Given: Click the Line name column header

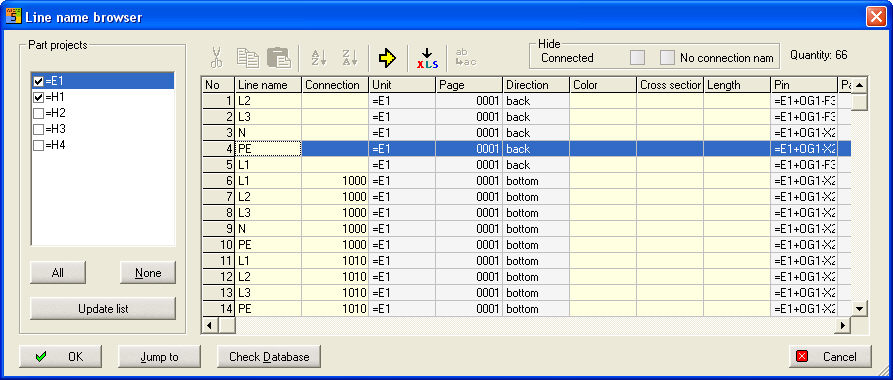Looking at the screenshot, I should point(268,85).
